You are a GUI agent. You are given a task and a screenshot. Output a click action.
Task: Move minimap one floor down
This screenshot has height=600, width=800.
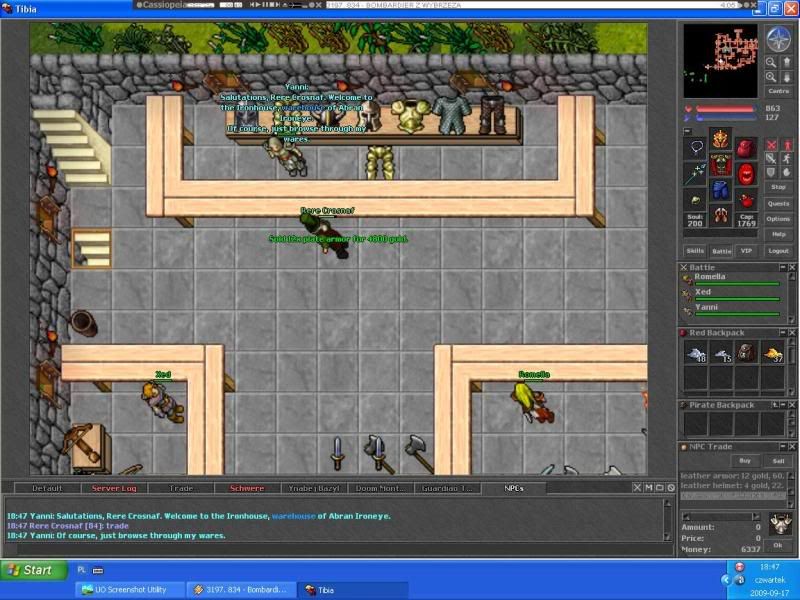(x=787, y=77)
